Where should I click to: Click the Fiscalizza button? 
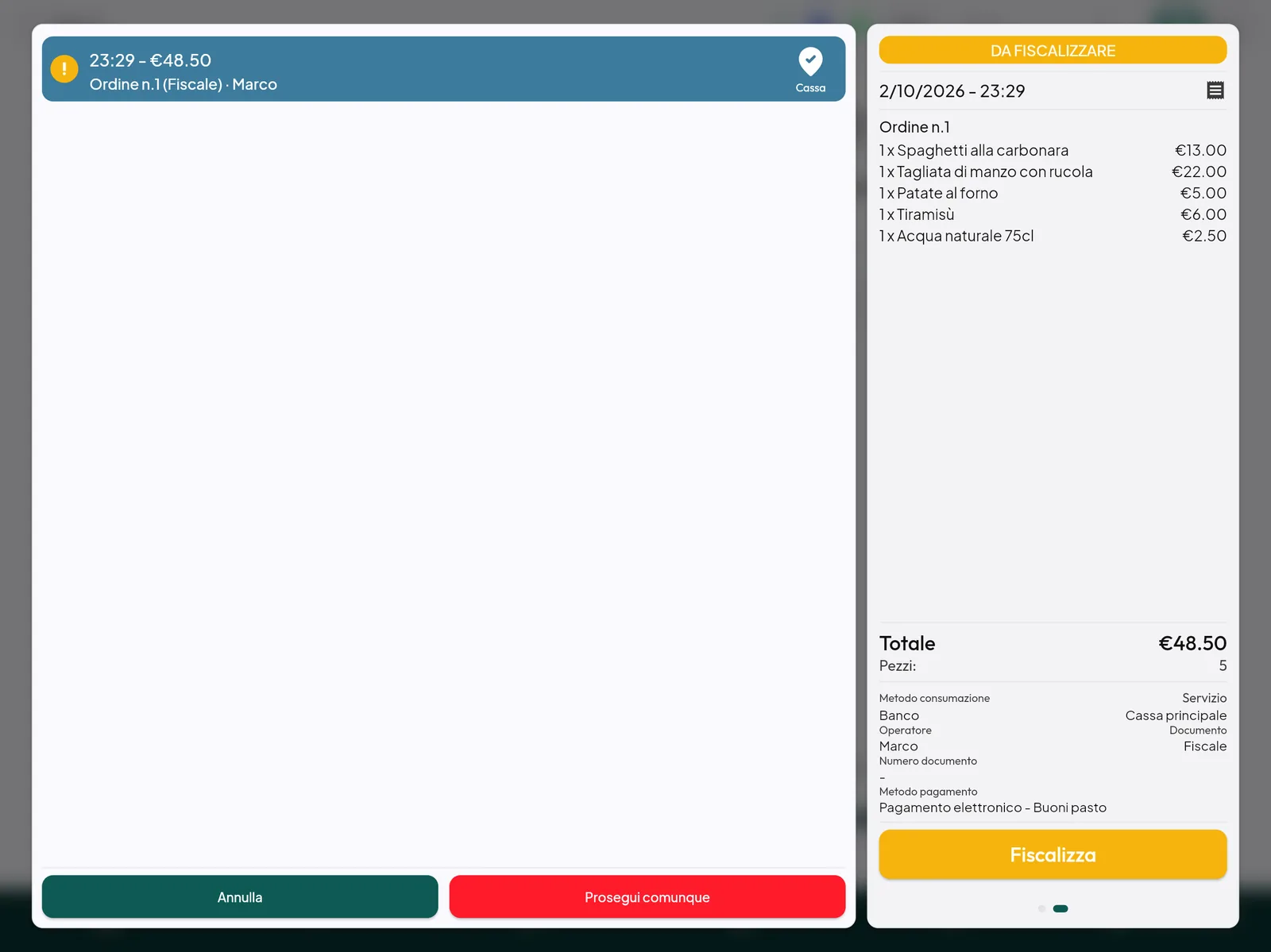[x=1053, y=854]
